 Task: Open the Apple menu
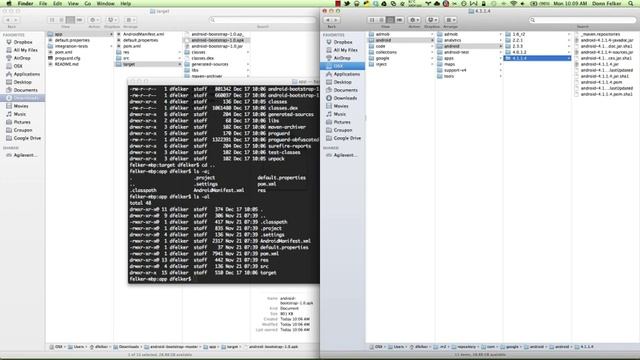(x=9, y=3)
